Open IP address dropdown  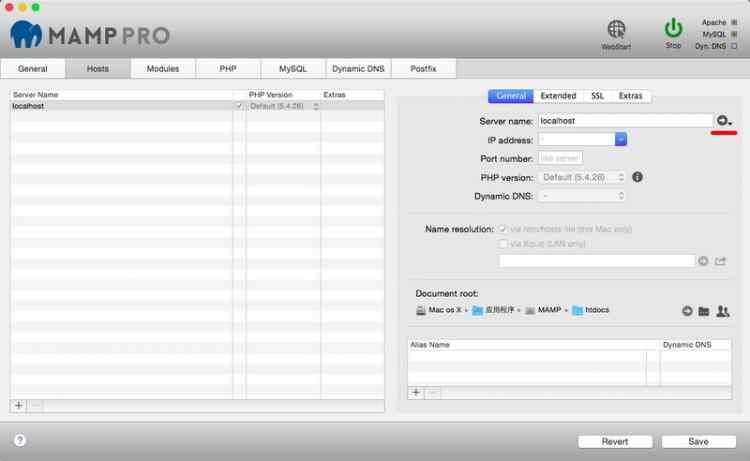click(620, 139)
